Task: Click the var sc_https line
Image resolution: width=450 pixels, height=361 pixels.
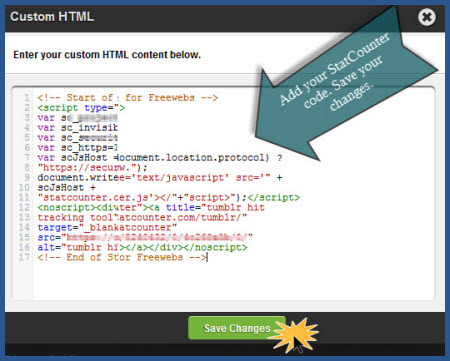Action: point(77,148)
